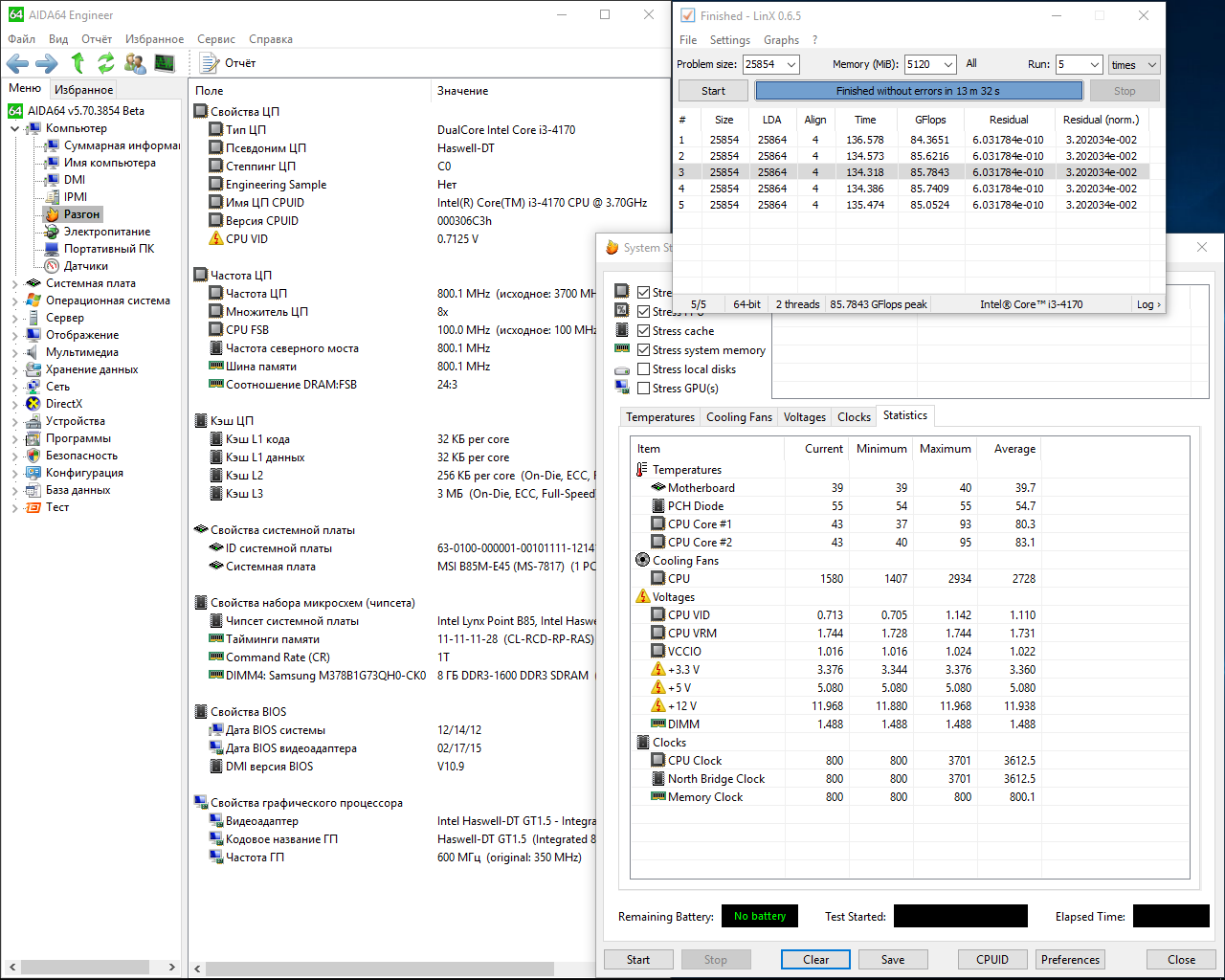Expand the Хранение данных tree node
The width and height of the screenshot is (1225, 980).
point(14,369)
